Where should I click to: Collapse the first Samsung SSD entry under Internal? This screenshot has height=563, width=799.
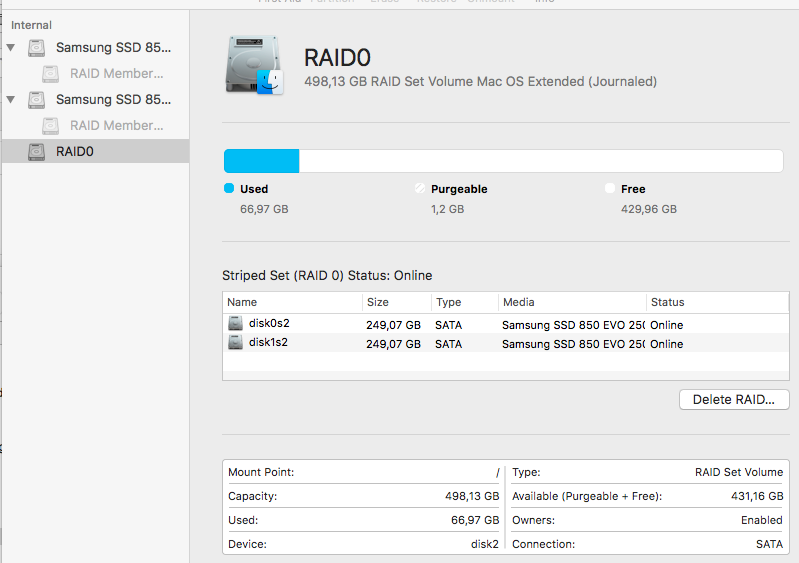tap(11, 47)
